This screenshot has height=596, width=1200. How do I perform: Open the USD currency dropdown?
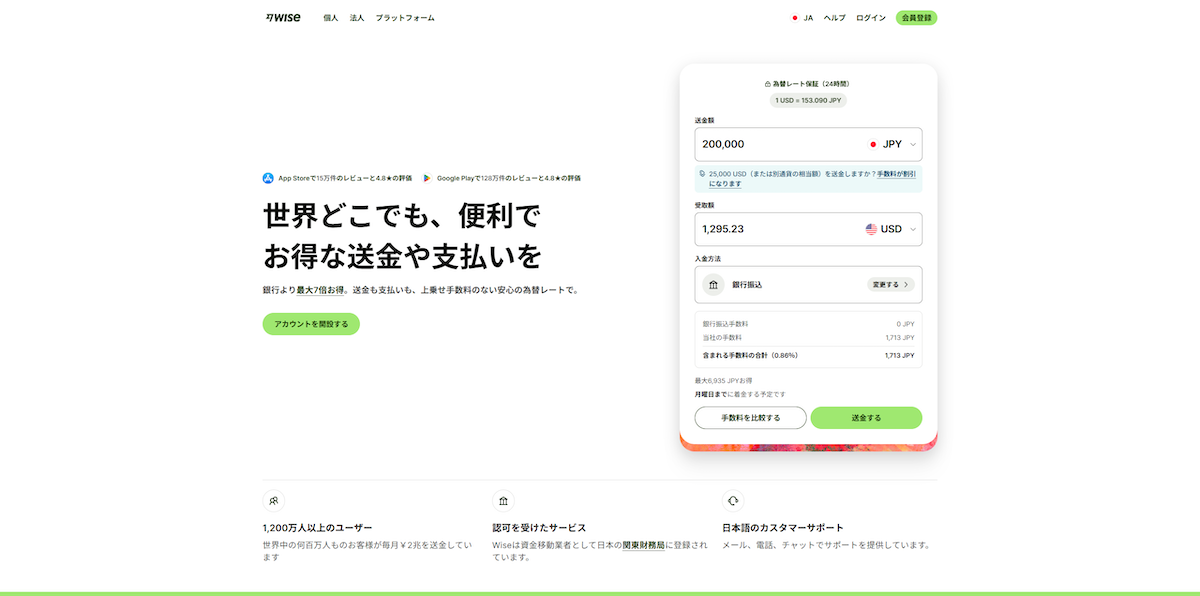coord(892,229)
